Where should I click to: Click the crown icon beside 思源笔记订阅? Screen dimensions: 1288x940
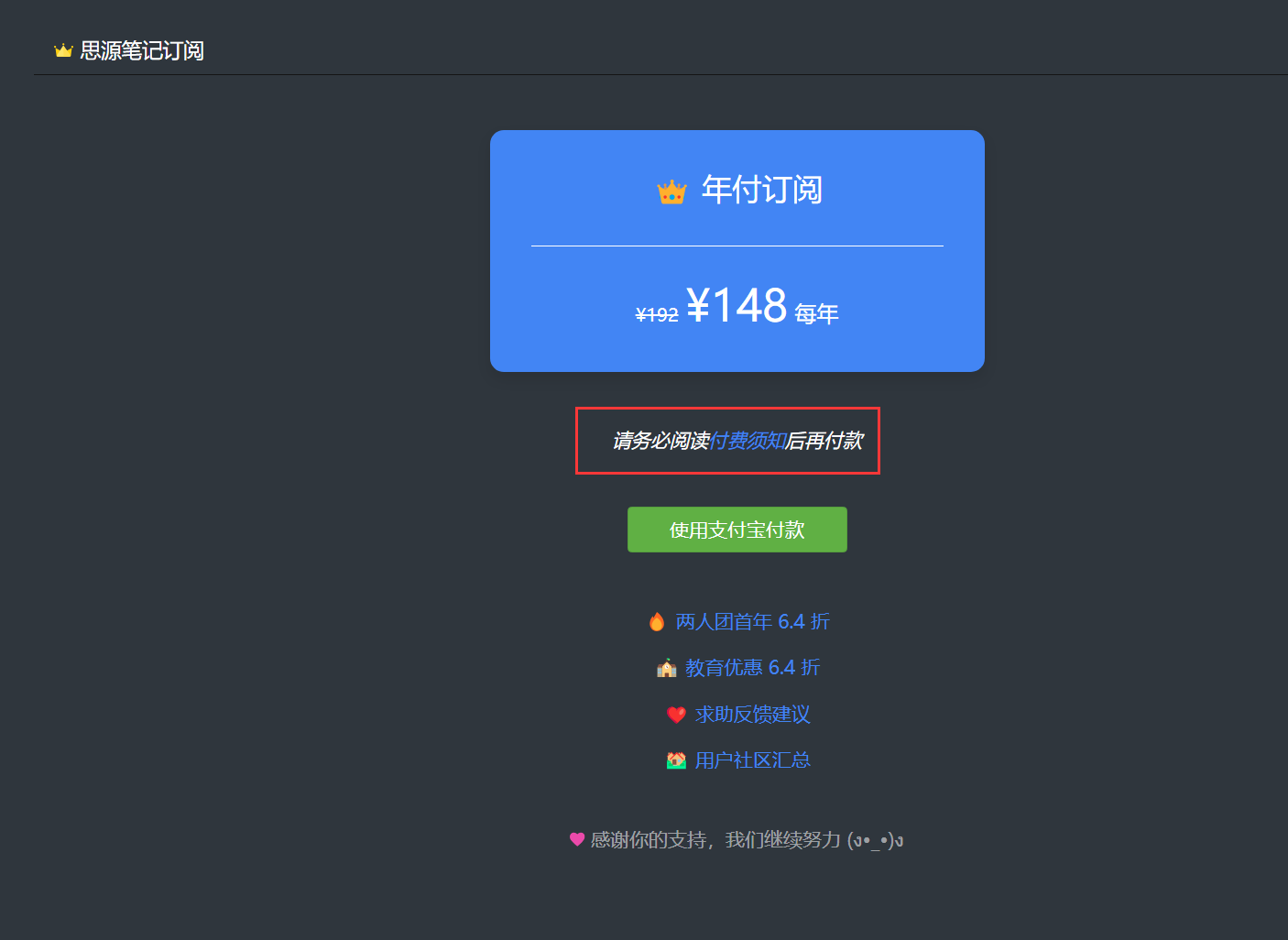pos(63,50)
